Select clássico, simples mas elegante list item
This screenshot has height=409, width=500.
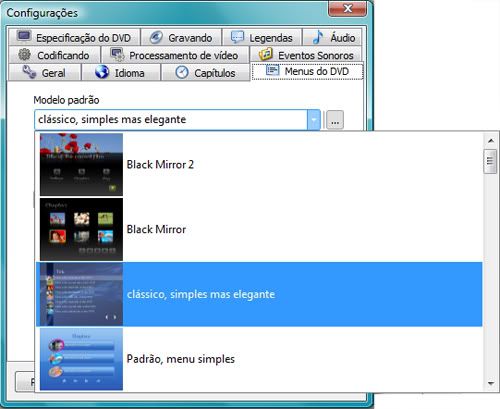point(259,294)
